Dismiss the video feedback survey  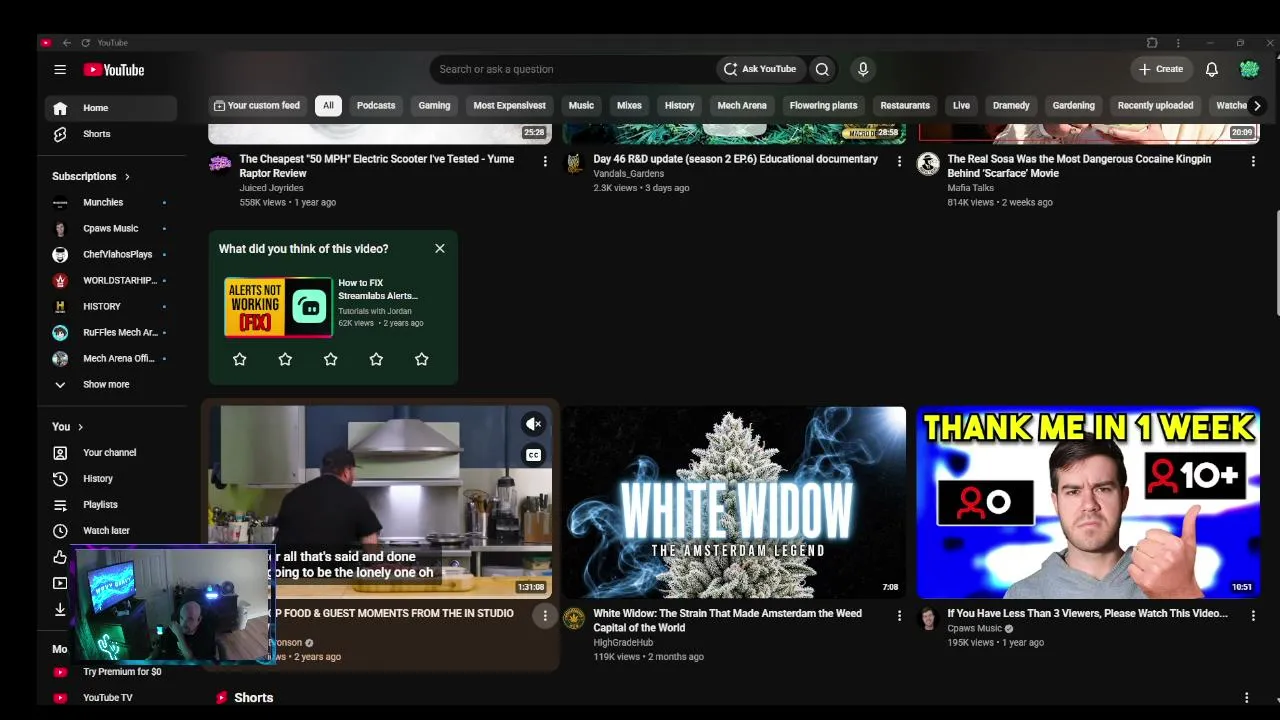coord(440,248)
